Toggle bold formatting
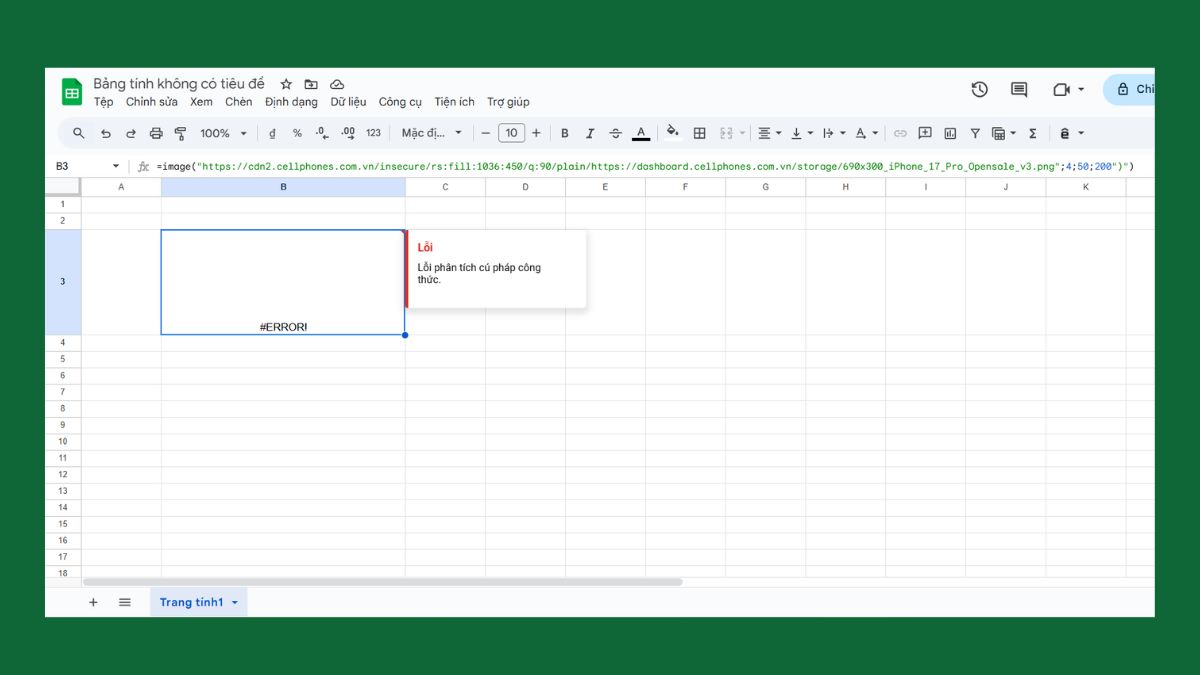The width and height of the screenshot is (1200, 675). [x=565, y=132]
